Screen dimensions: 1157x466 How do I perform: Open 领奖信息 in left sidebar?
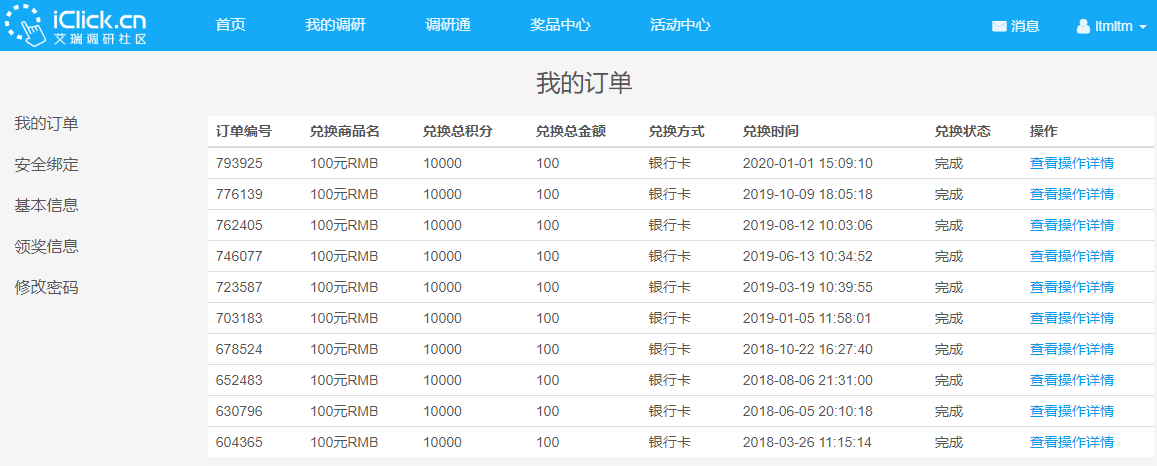coord(46,247)
